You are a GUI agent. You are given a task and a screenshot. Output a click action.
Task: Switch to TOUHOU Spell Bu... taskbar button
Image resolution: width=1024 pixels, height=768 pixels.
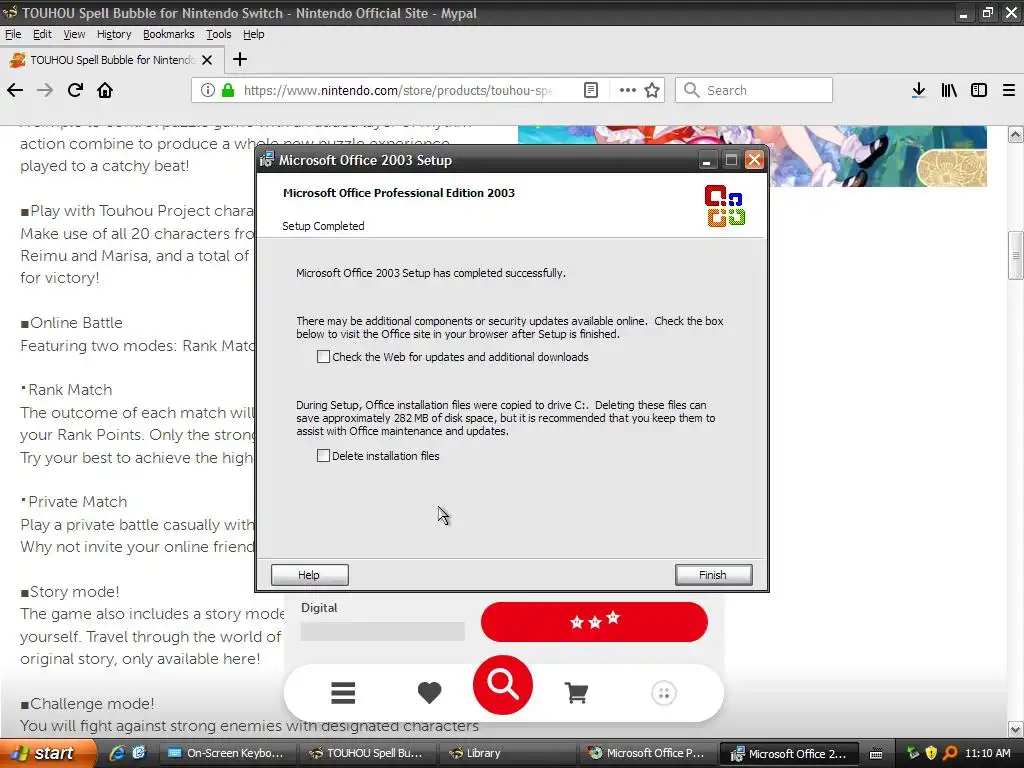click(368, 753)
